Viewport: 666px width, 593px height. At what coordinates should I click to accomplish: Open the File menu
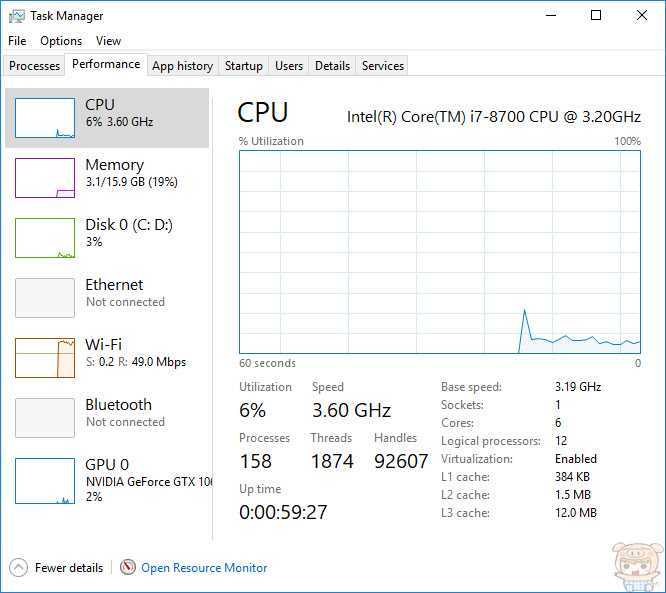17,41
